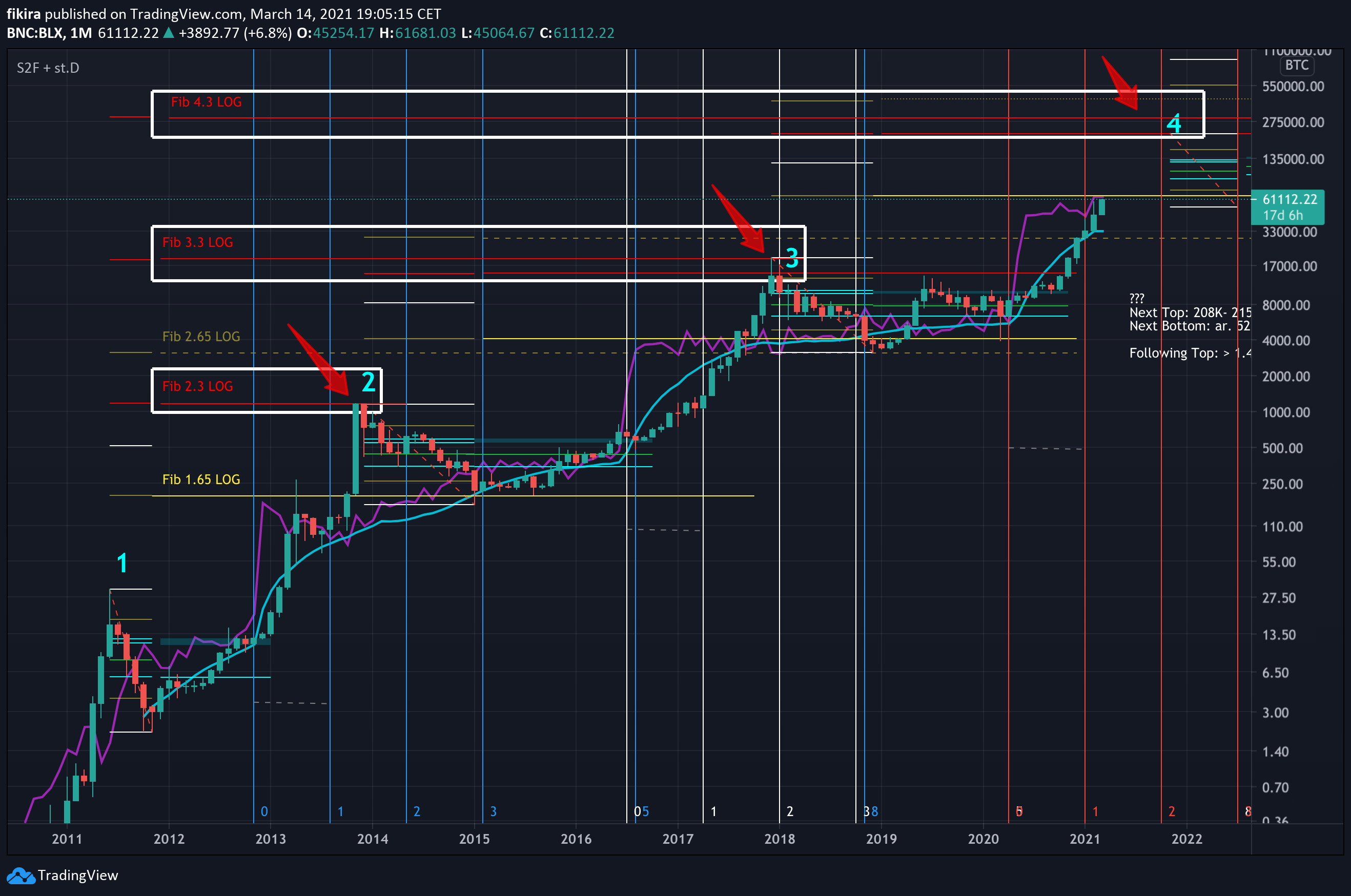Click cyan cycle number 3 label
Screen dimensions: 1351x896
click(792, 258)
